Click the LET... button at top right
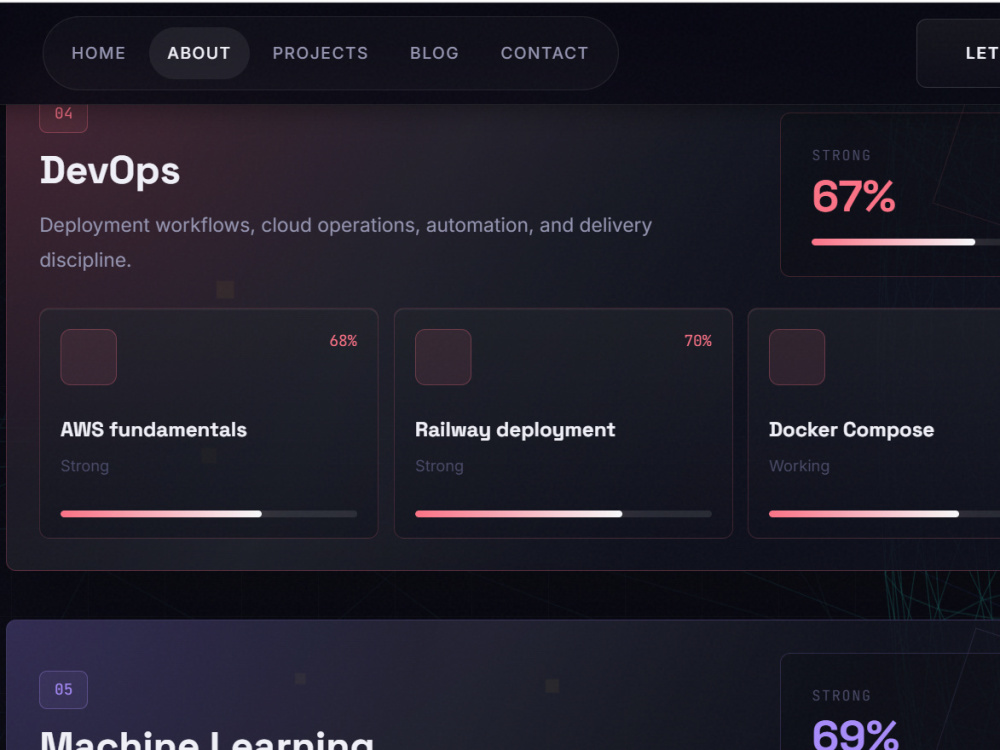Viewport: 1000px width, 750px height. 958,53
